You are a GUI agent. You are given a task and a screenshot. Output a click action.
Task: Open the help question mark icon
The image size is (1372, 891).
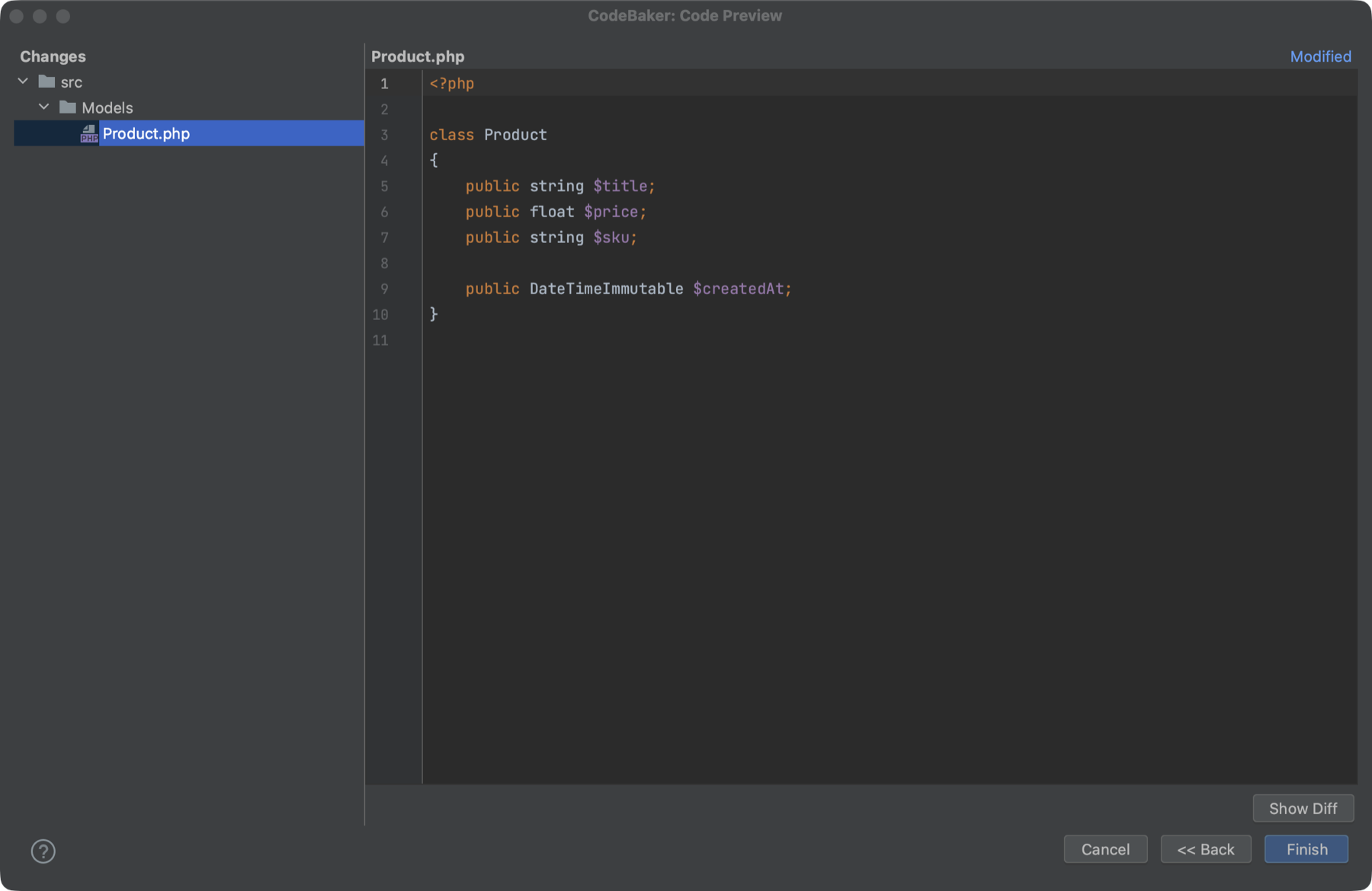43,851
